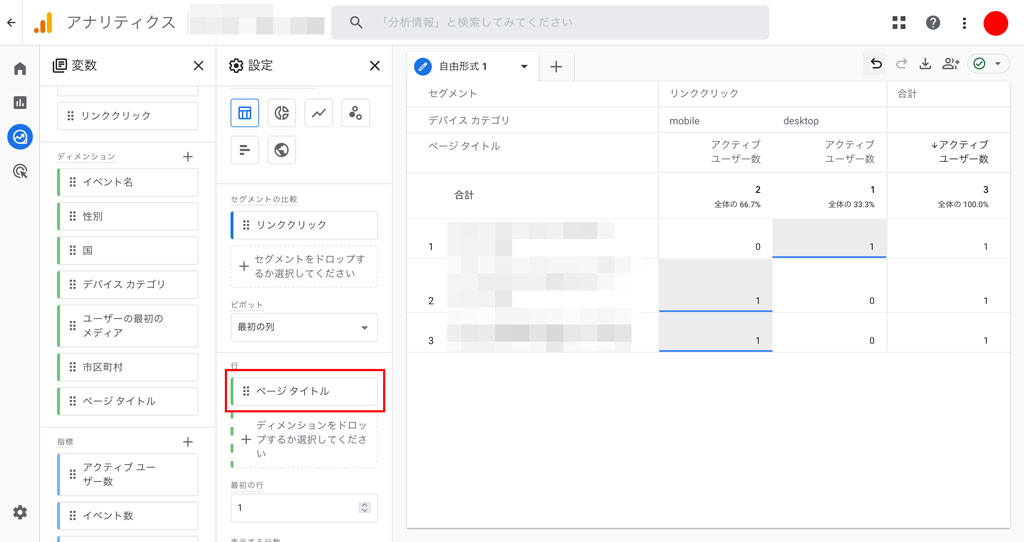
Task: Click the ページ タイトル table header
Action: (x=464, y=146)
